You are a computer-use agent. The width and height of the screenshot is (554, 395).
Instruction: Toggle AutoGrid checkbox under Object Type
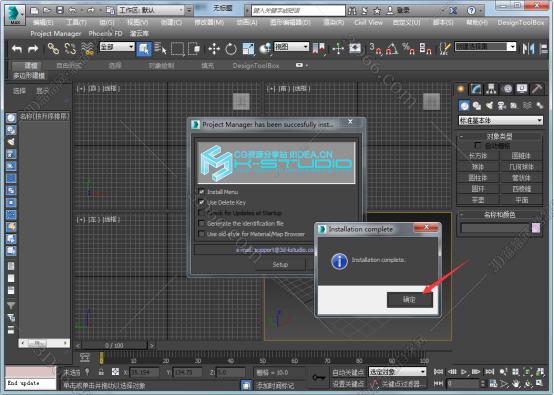(478, 146)
